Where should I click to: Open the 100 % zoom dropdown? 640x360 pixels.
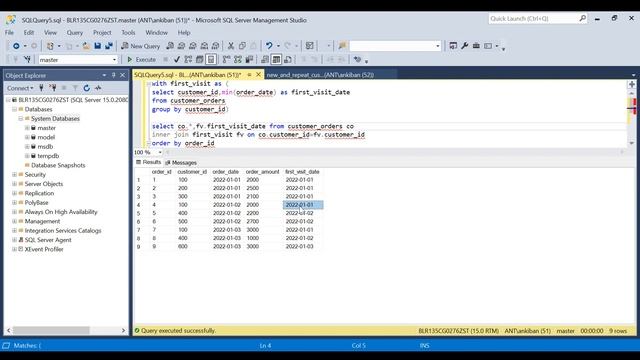point(160,152)
